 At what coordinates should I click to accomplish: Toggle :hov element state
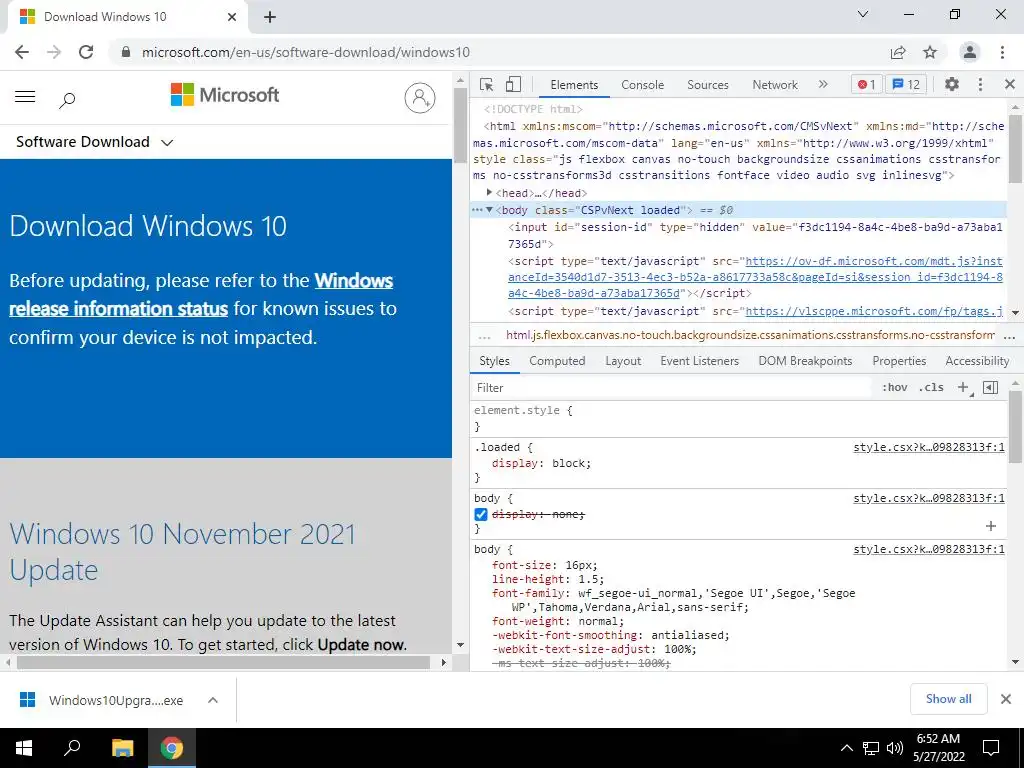tap(895, 387)
